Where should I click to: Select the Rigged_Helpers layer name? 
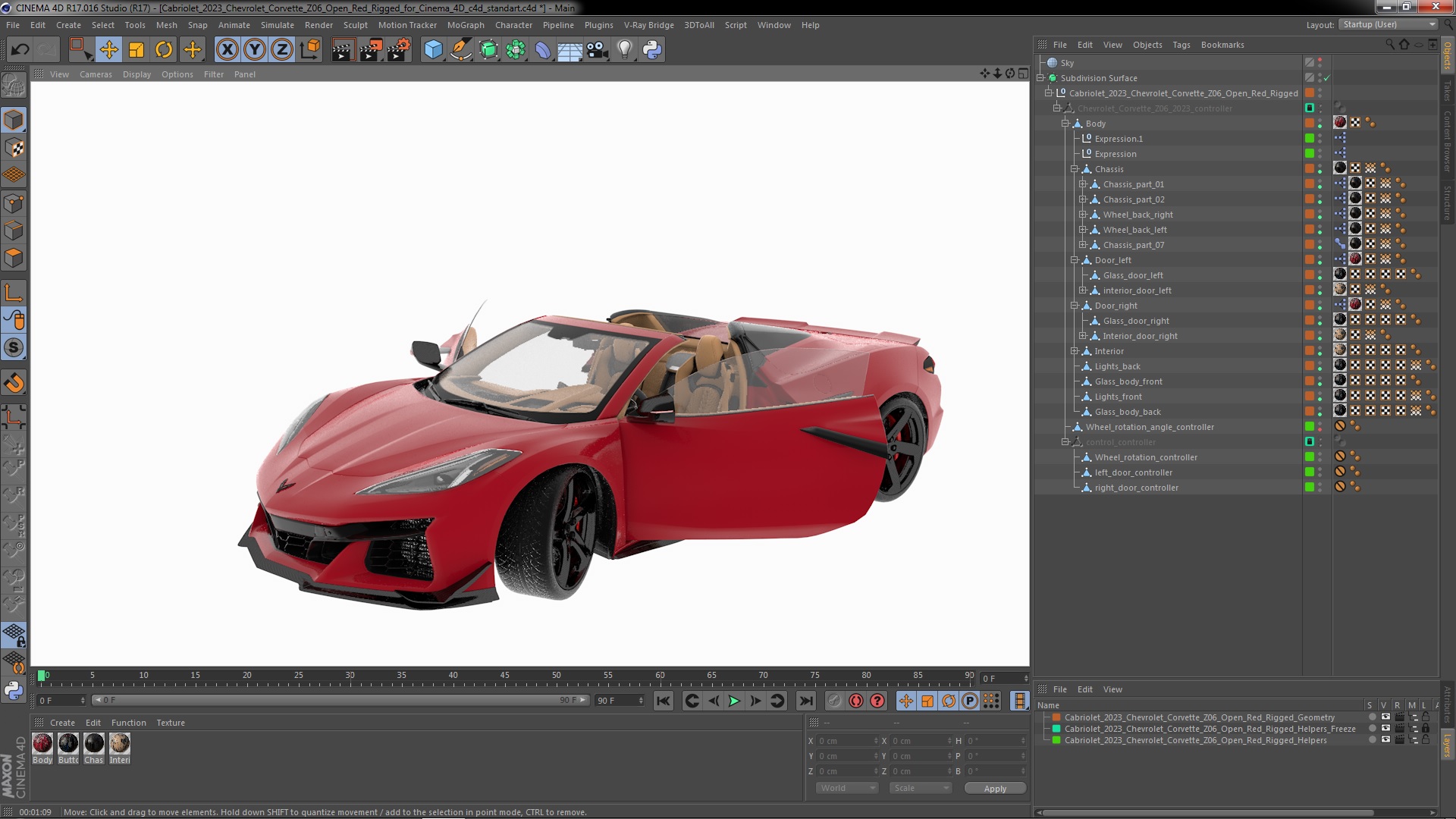click(x=1195, y=740)
